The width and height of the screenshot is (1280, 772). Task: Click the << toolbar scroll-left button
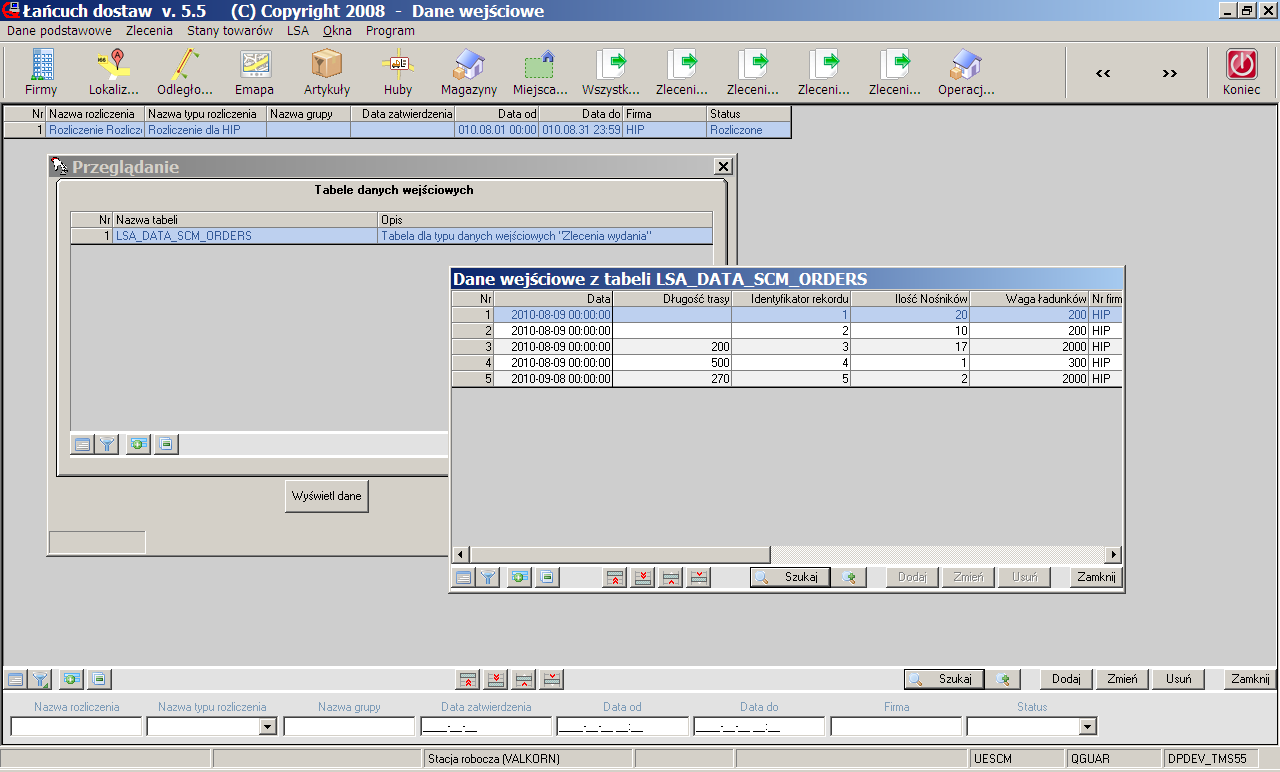point(1103,73)
